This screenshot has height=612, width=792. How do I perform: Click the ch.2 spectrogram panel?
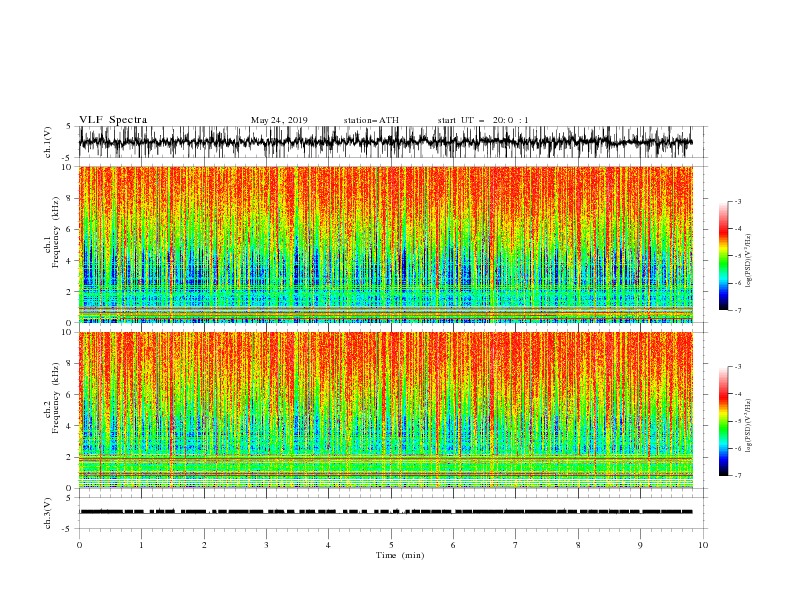(x=386, y=410)
